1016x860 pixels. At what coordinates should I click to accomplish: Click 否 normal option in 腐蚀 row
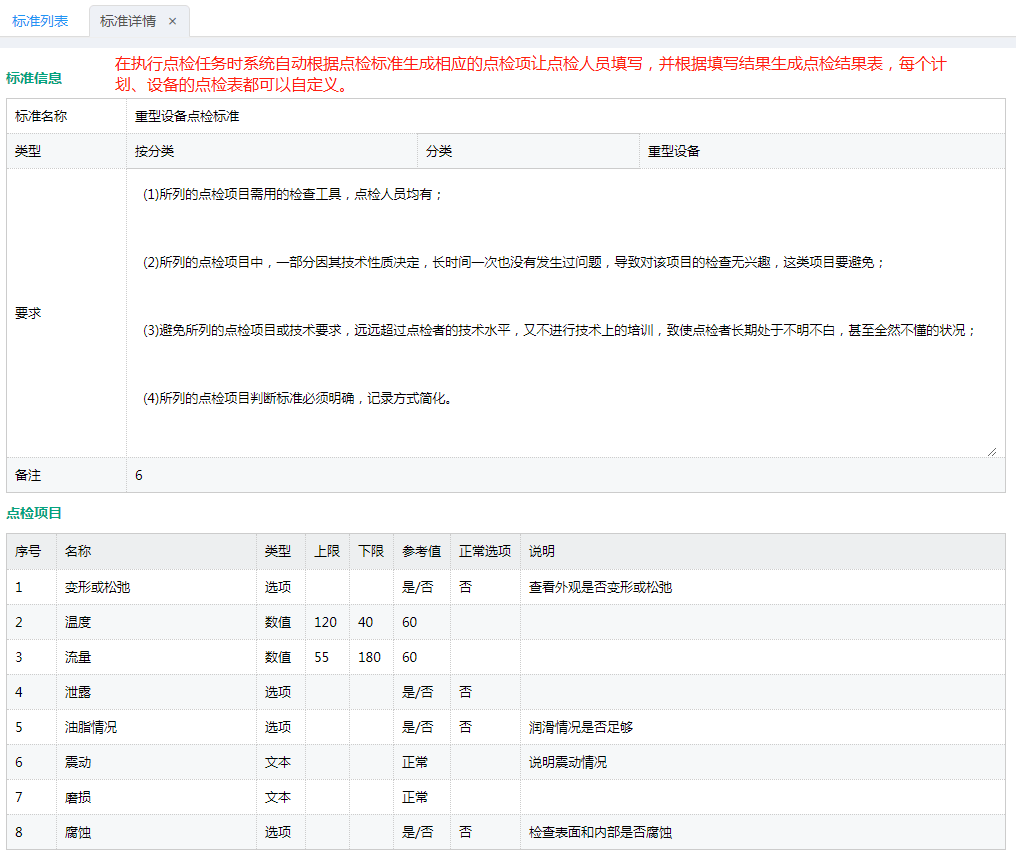(x=465, y=832)
